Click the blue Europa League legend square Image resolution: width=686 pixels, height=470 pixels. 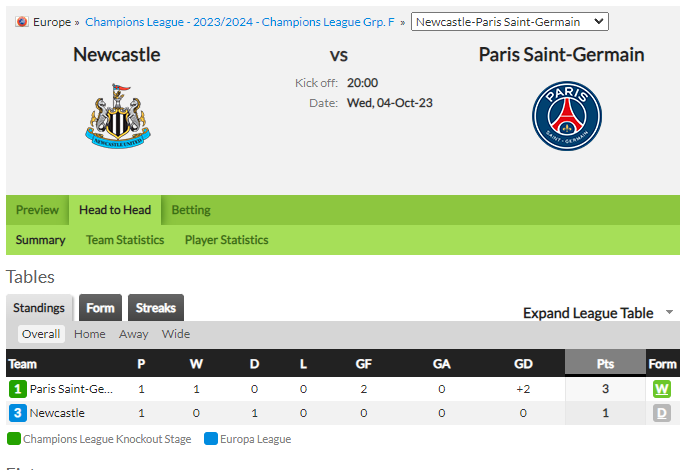(211, 438)
